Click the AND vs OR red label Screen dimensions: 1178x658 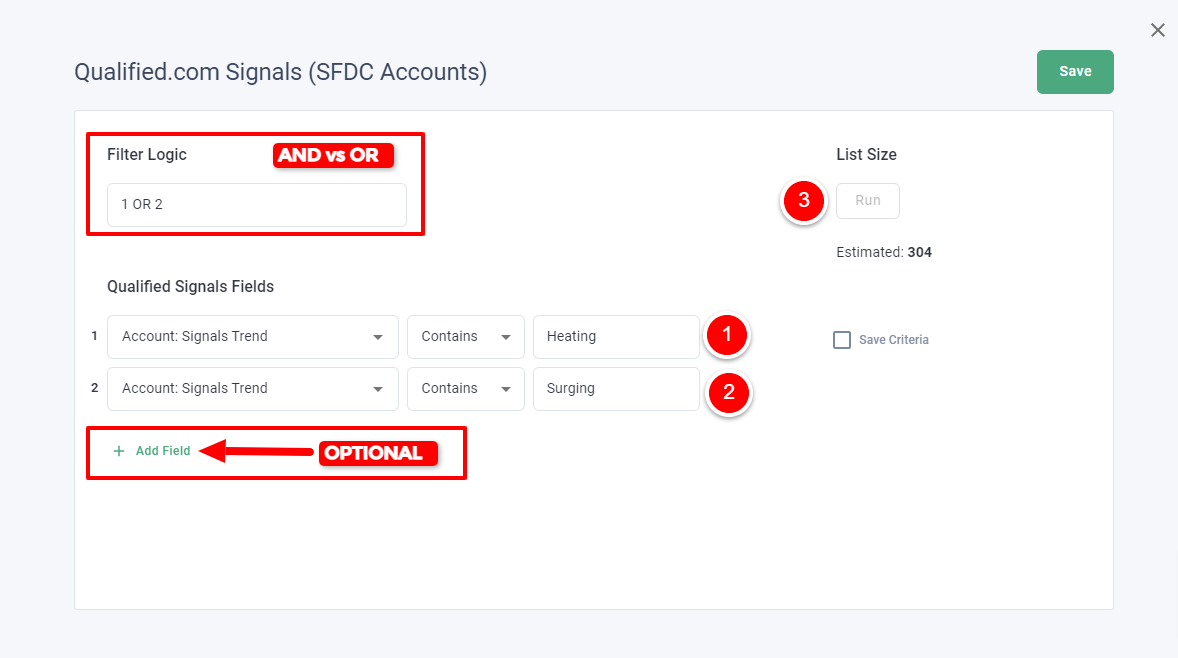333,155
